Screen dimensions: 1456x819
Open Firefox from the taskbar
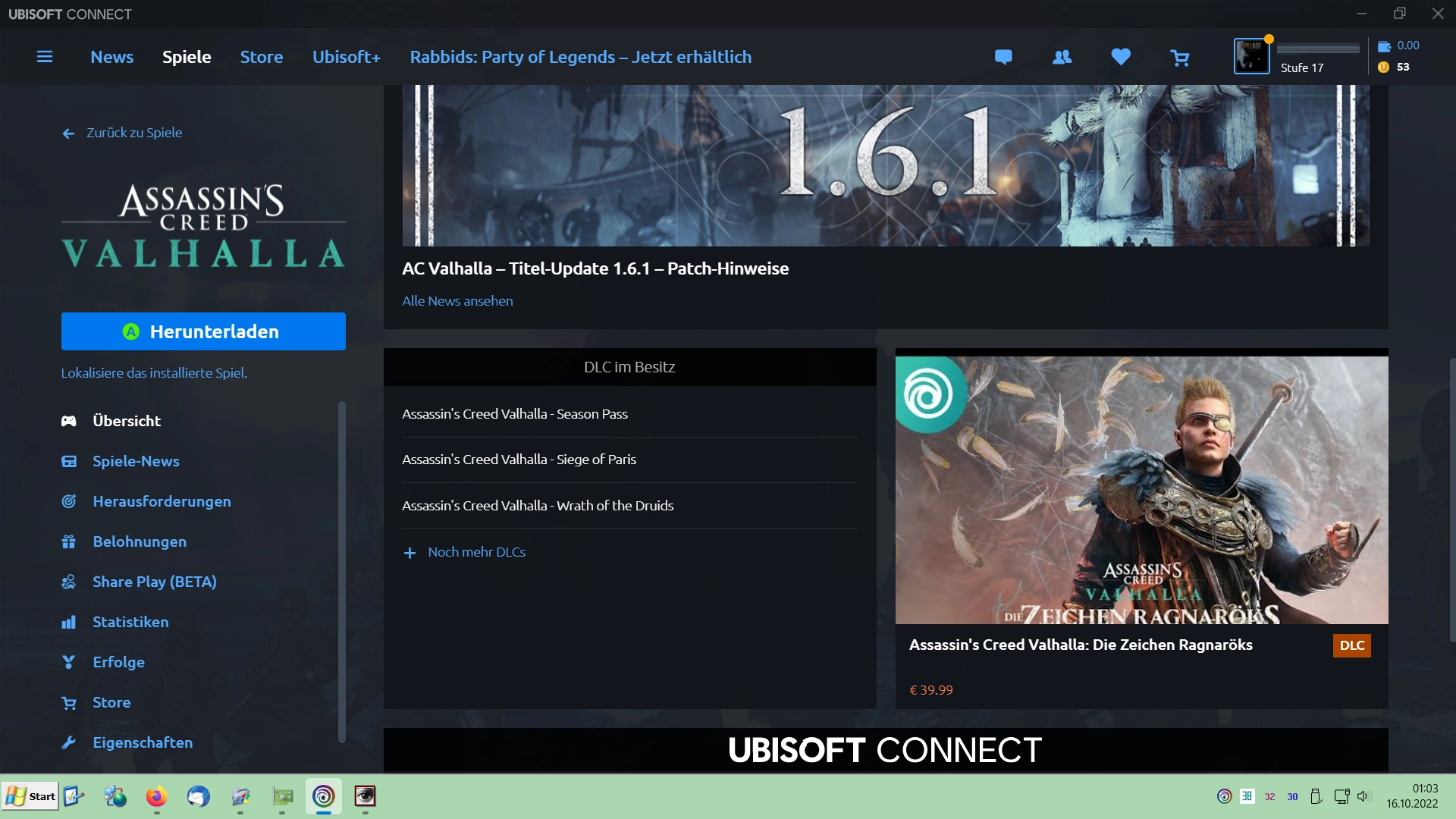point(156,796)
